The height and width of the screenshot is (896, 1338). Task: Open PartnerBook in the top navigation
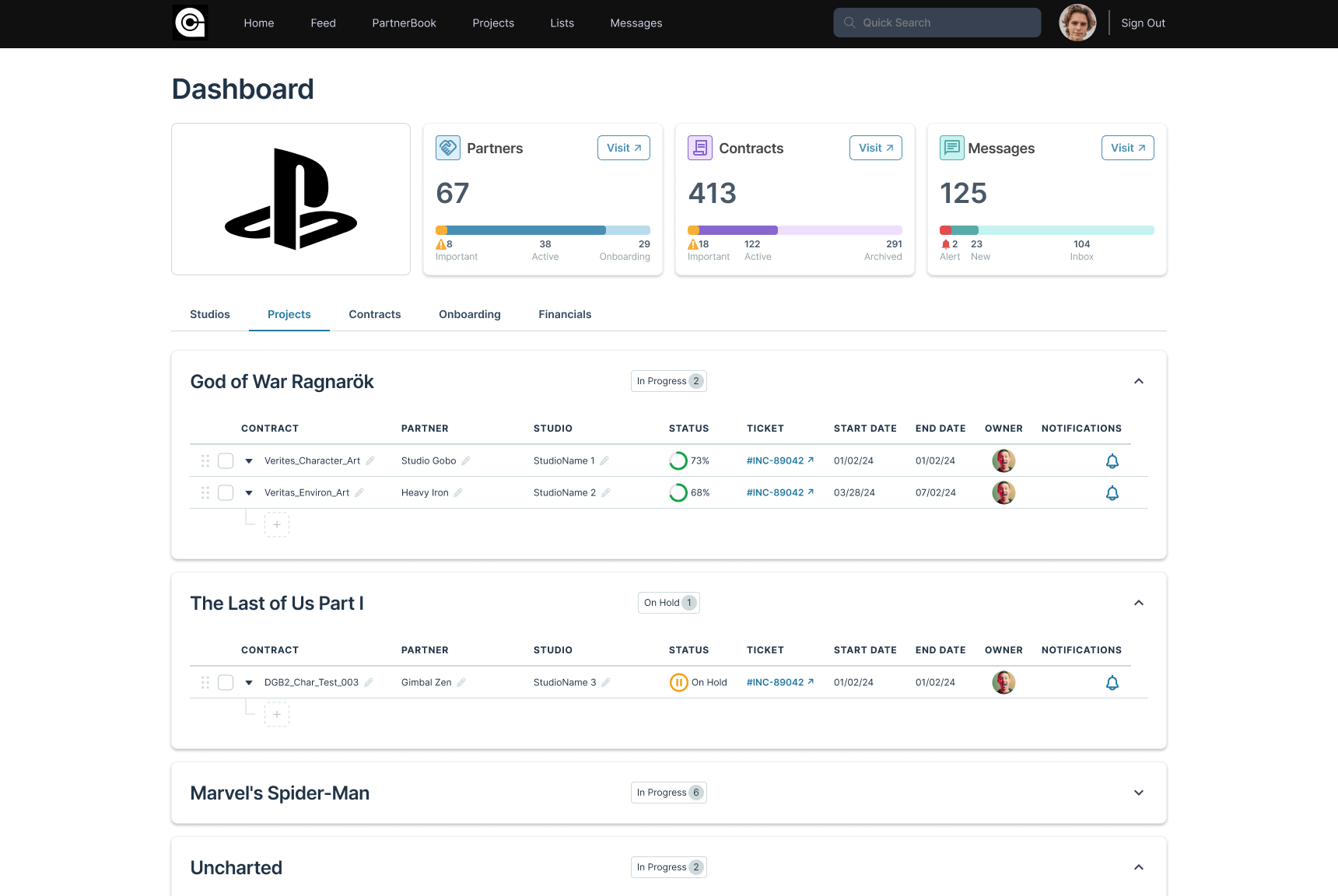pyautogui.click(x=405, y=23)
